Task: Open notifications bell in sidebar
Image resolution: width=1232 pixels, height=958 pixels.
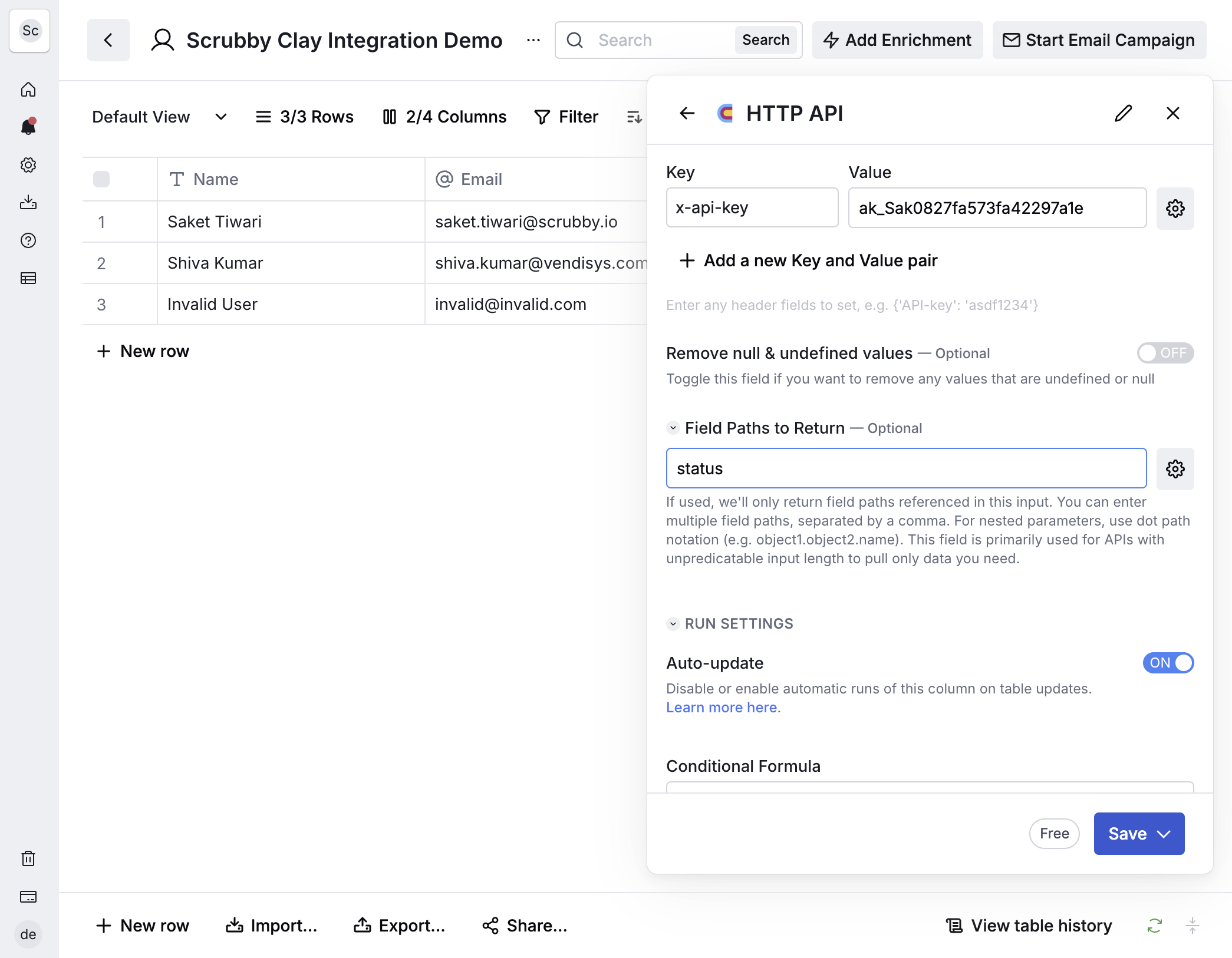Action: (x=28, y=127)
